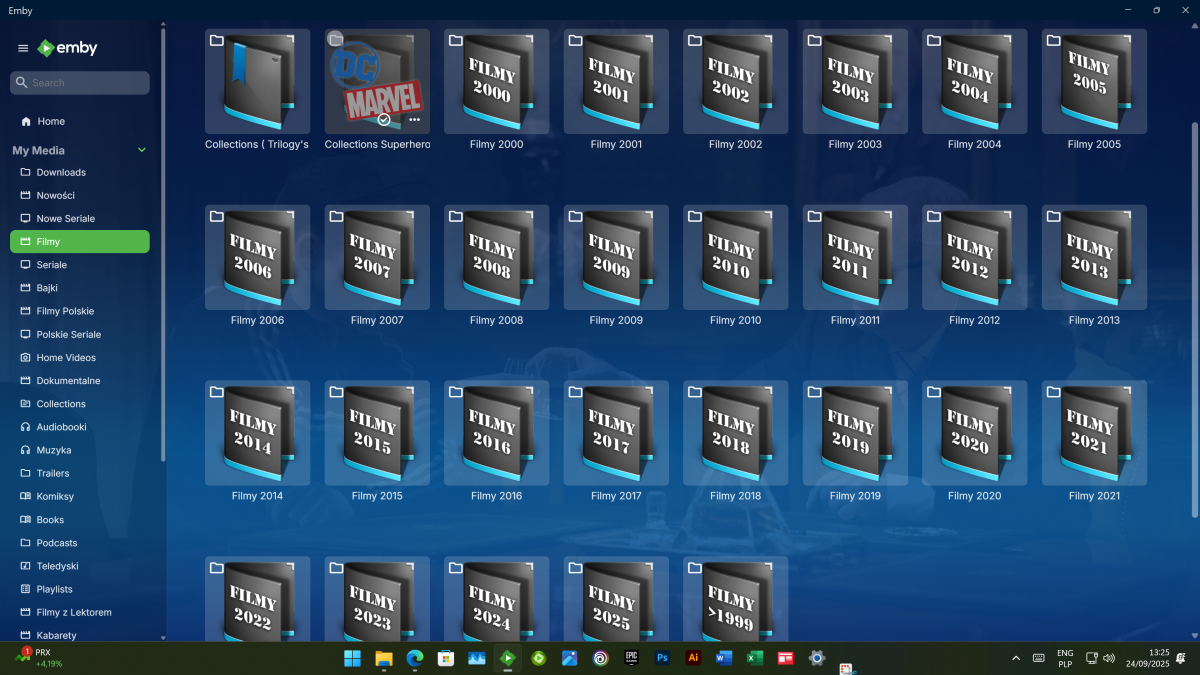
Task: Click the Komiksy comic icon in sidebar
Action: pos(24,496)
